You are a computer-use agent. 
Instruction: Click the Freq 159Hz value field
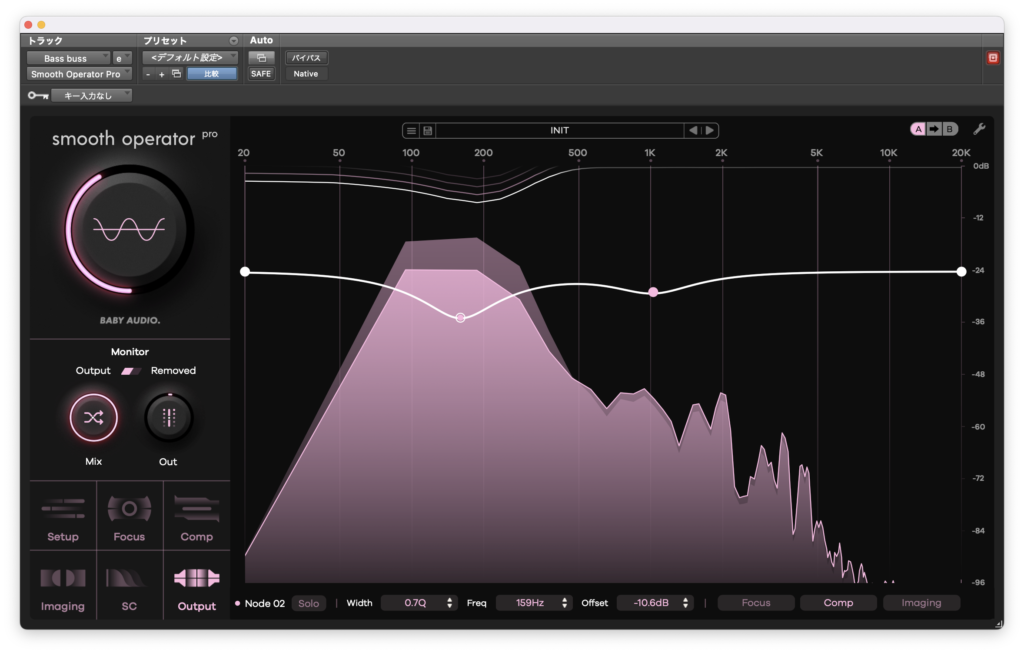click(x=530, y=603)
